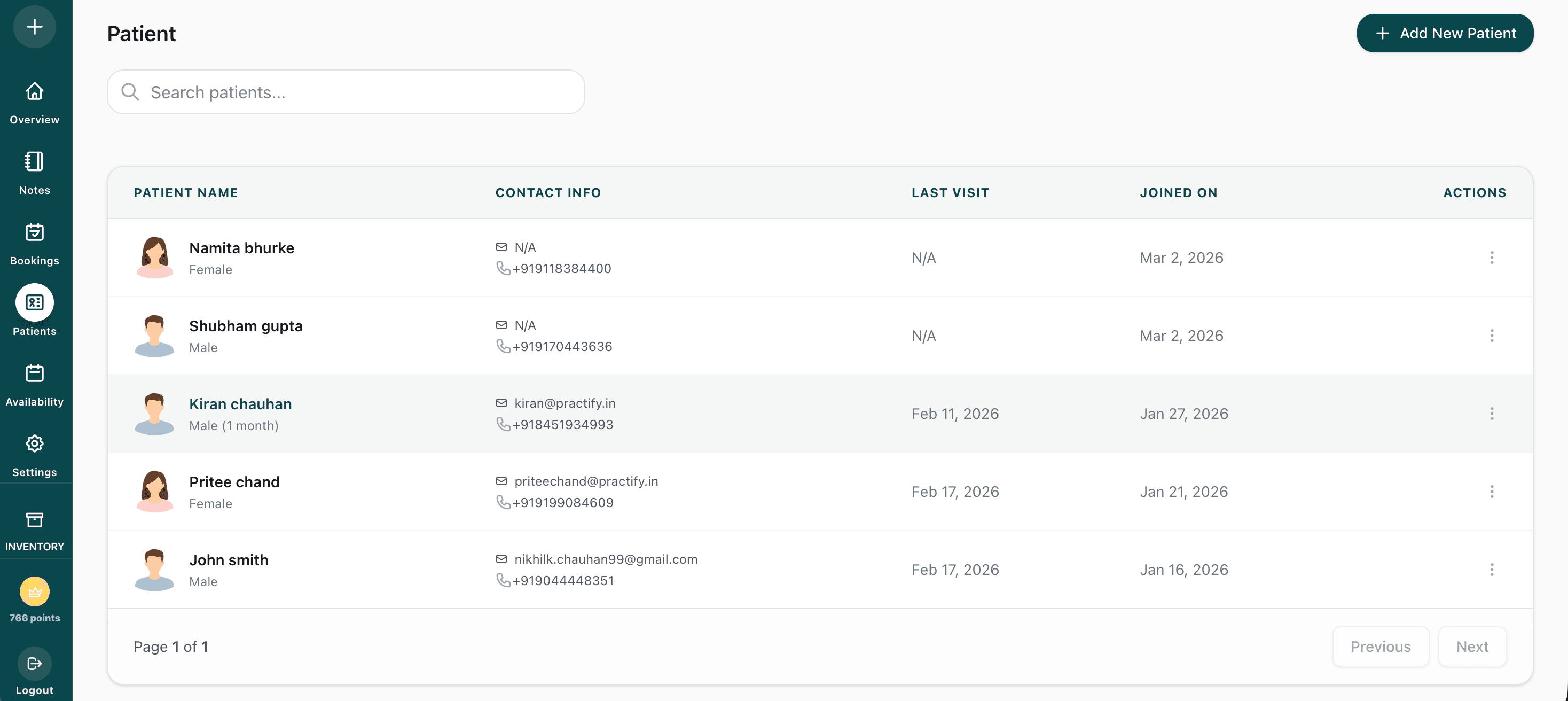The width and height of the screenshot is (1568, 701).
Task: Open the Inventory box icon
Action: (34, 519)
